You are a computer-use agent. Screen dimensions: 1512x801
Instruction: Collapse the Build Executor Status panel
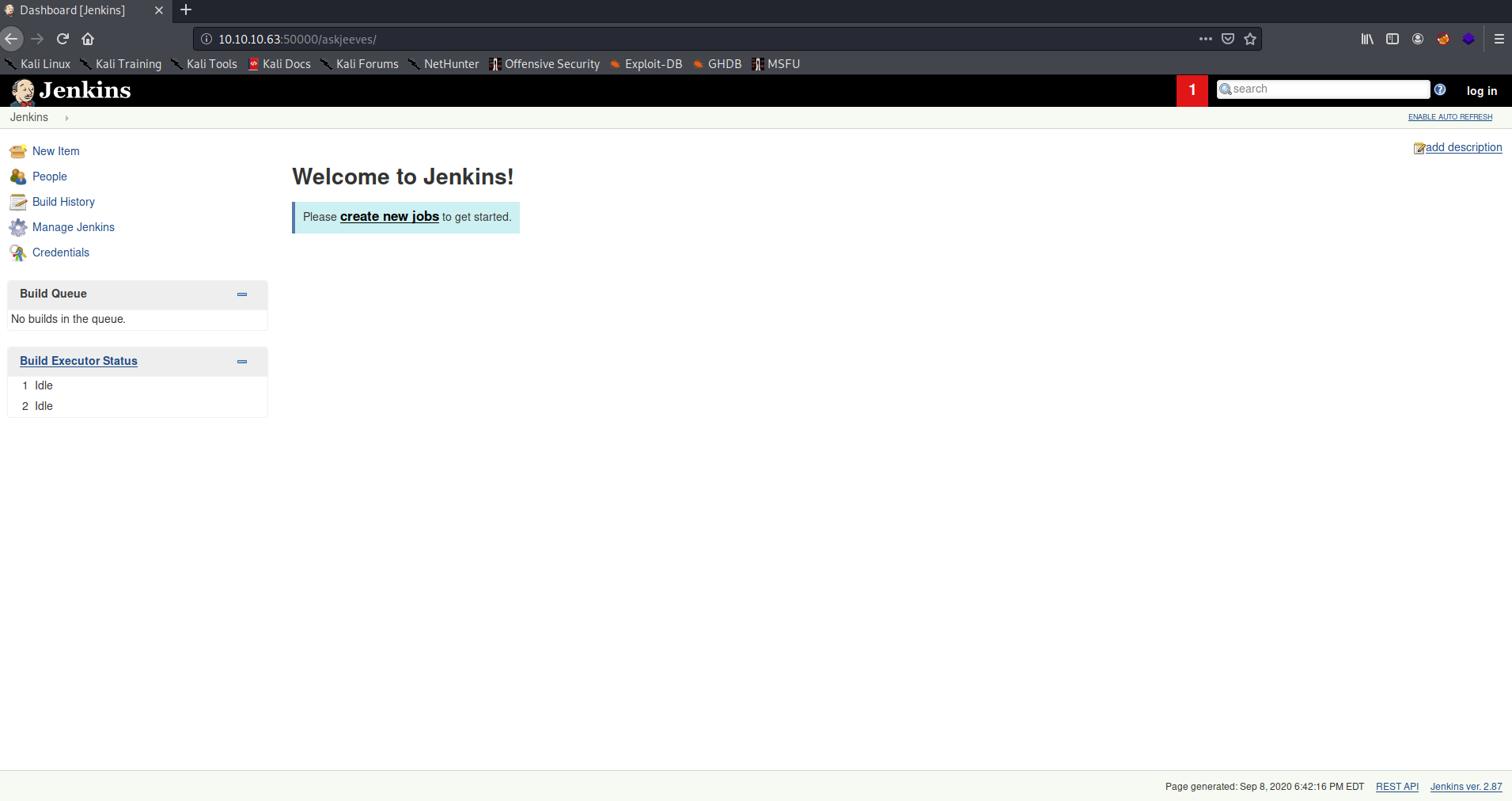point(242,362)
